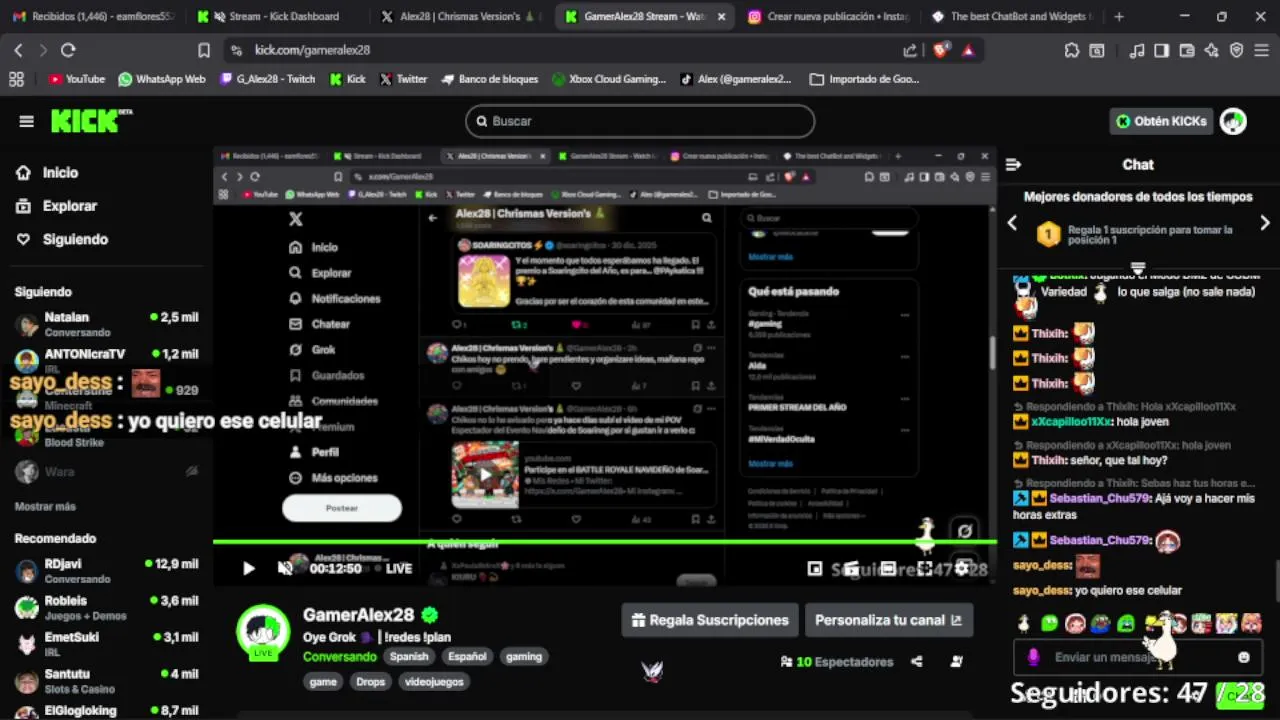Open EmetSuki recommended channel
Screen dimensions: 1280x720
106,644
